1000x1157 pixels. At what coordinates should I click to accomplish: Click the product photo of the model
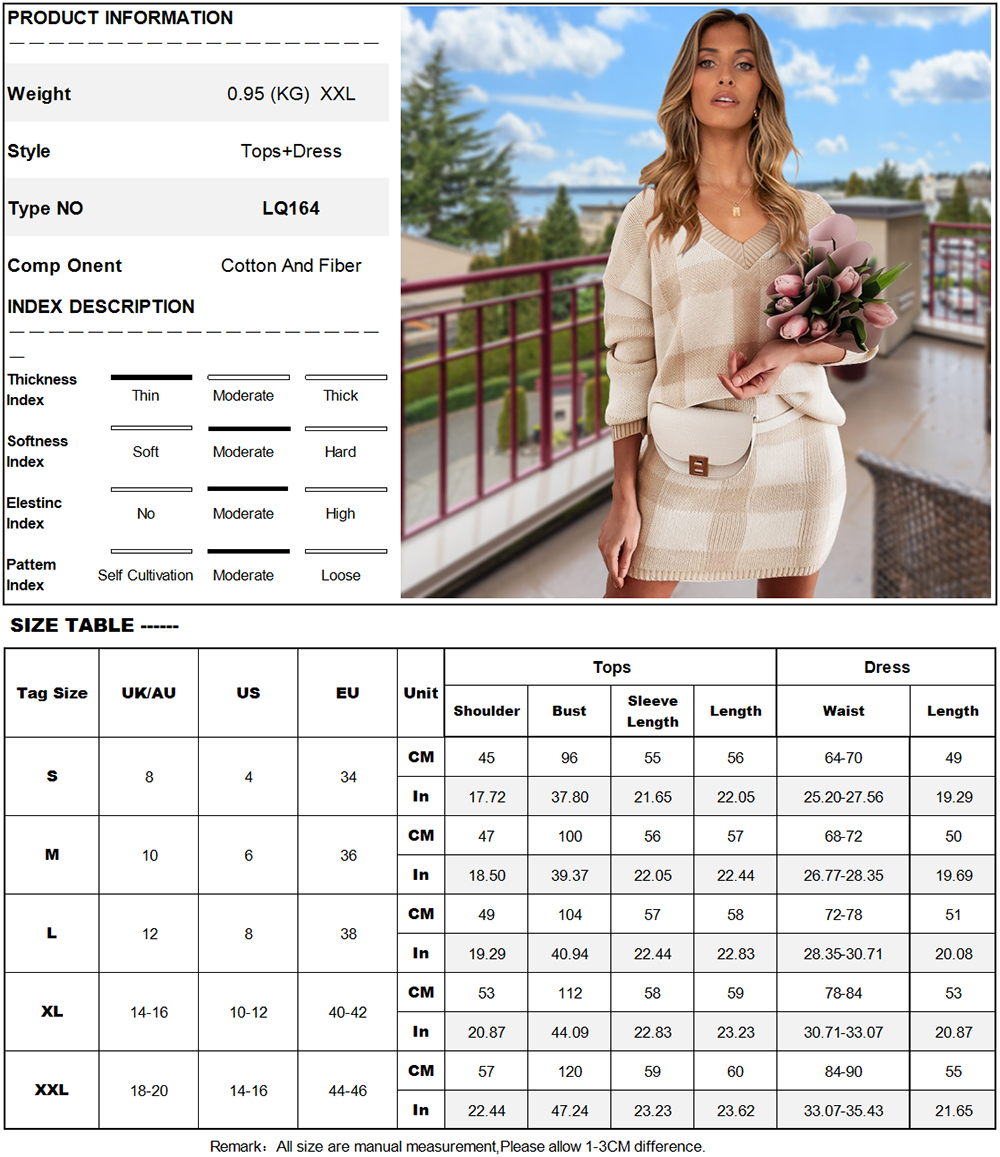pos(695,302)
